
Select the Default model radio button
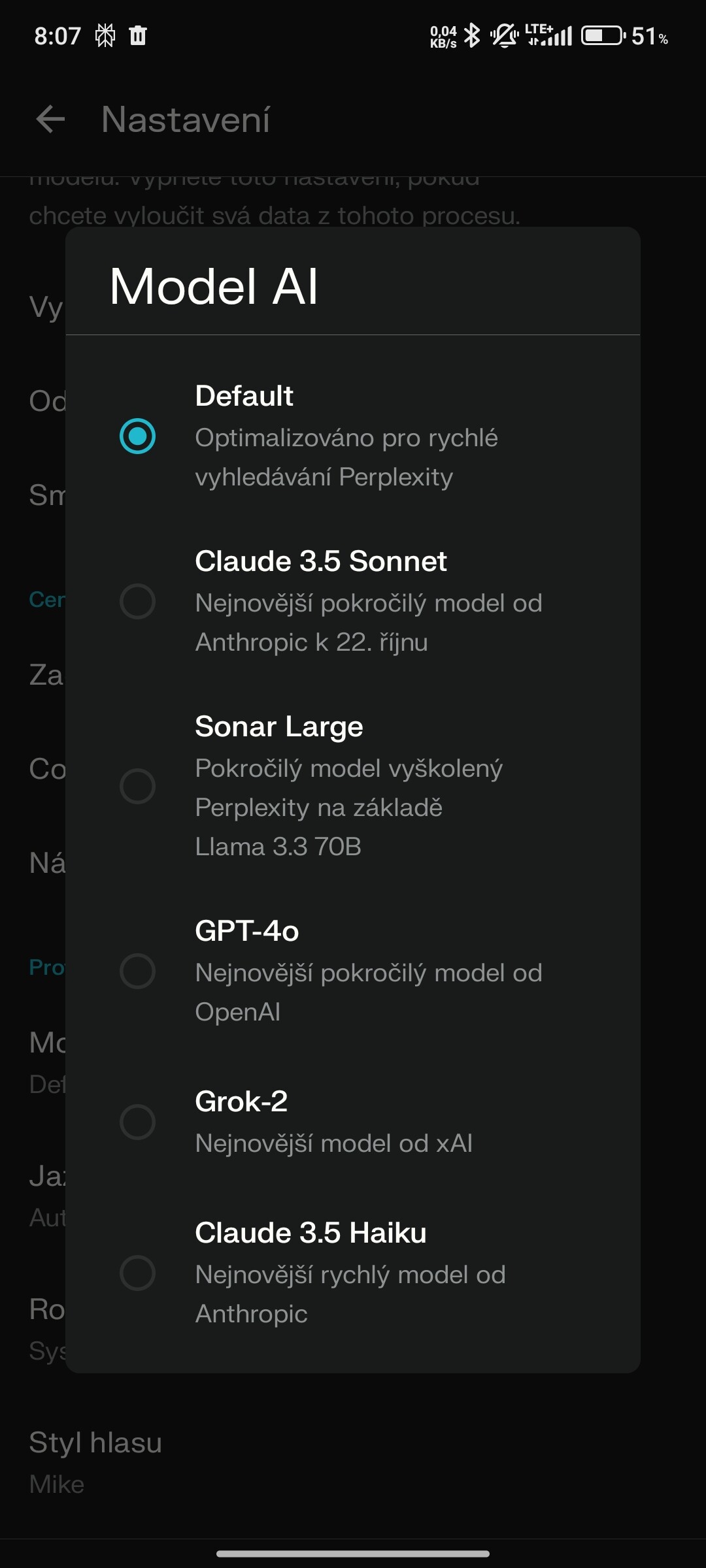coord(137,436)
